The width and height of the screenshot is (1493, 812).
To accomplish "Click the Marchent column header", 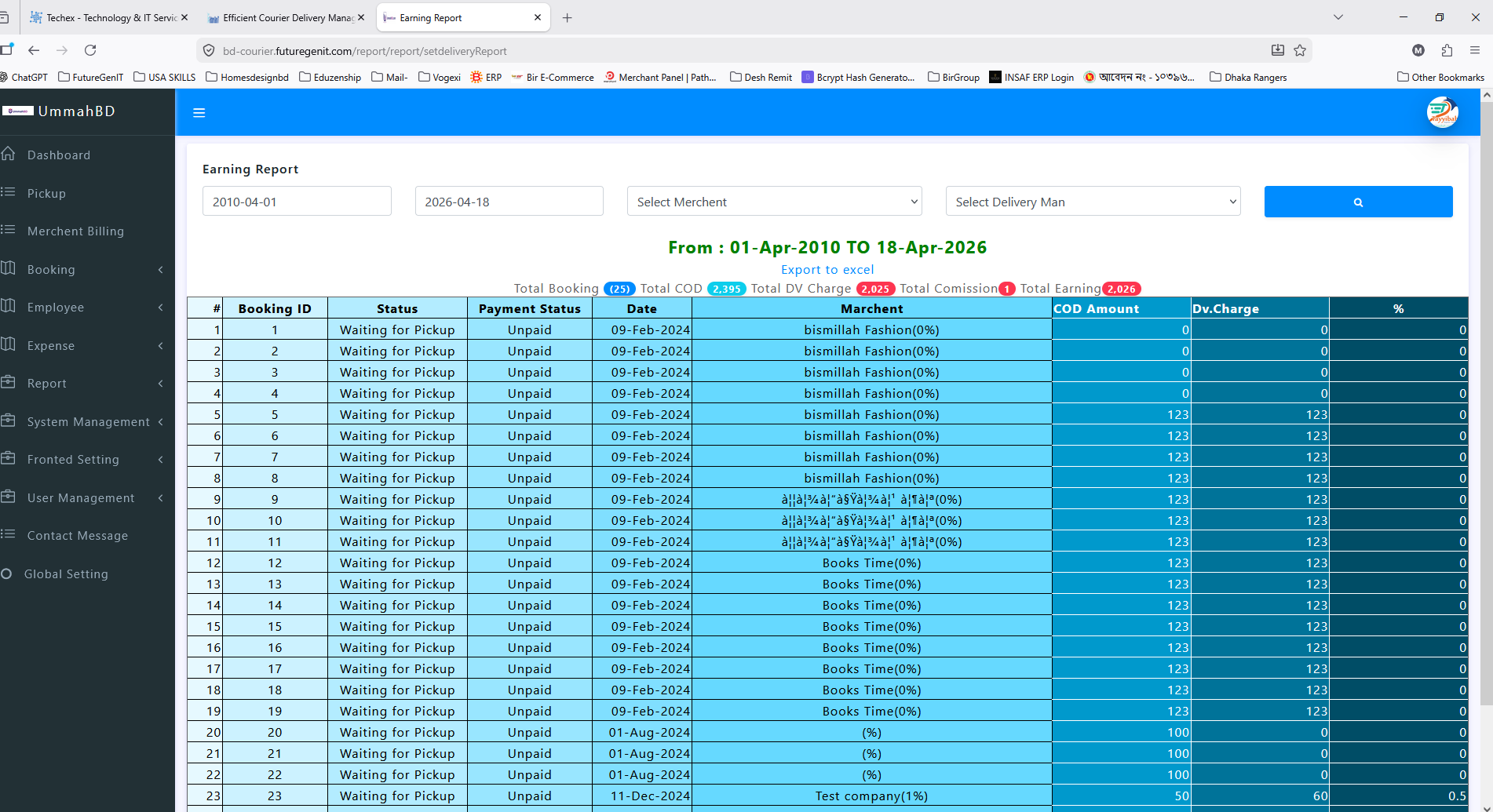I will pyautogui.click(x=871, y=308).
